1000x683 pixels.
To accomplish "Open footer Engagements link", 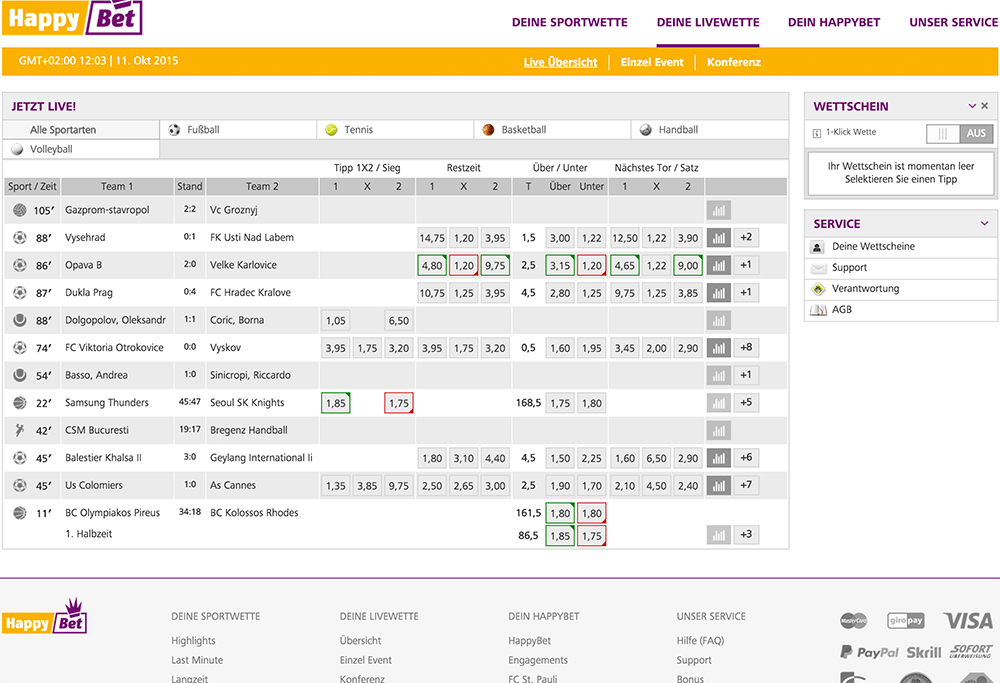I will [x=538, y=660].
